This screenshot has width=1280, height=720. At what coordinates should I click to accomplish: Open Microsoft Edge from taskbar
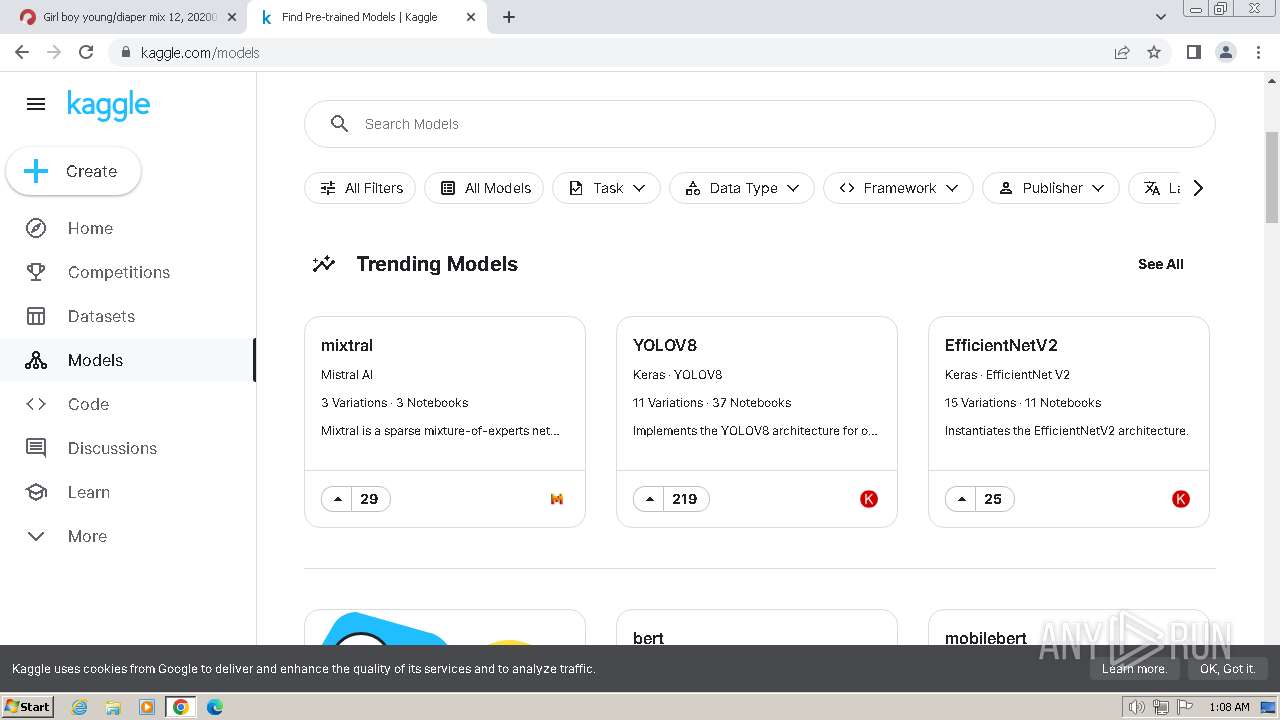(x=215, y=707)
